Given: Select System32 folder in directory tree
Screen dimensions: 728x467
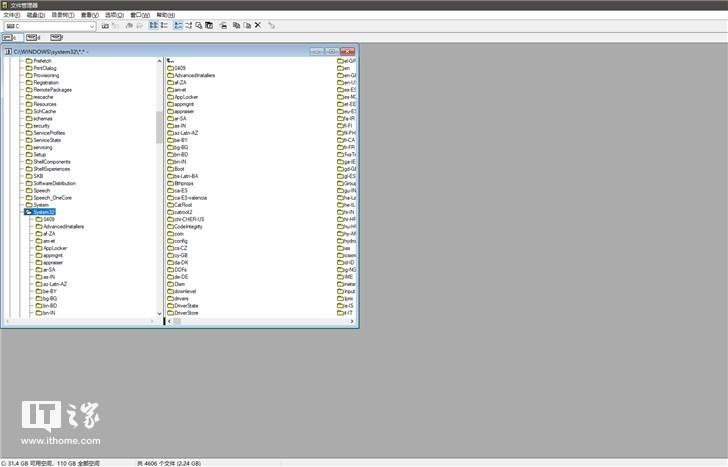Looking at the screenshot, I should coord(43,212).
